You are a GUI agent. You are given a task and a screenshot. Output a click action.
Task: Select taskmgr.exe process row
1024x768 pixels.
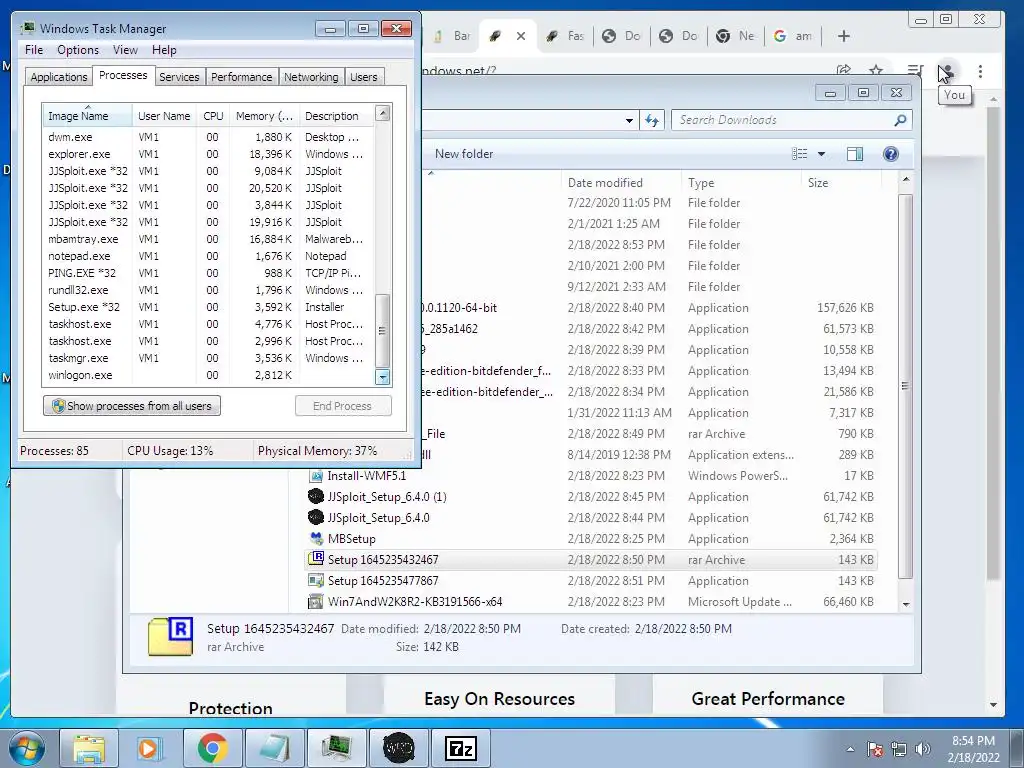pos(207,358)
